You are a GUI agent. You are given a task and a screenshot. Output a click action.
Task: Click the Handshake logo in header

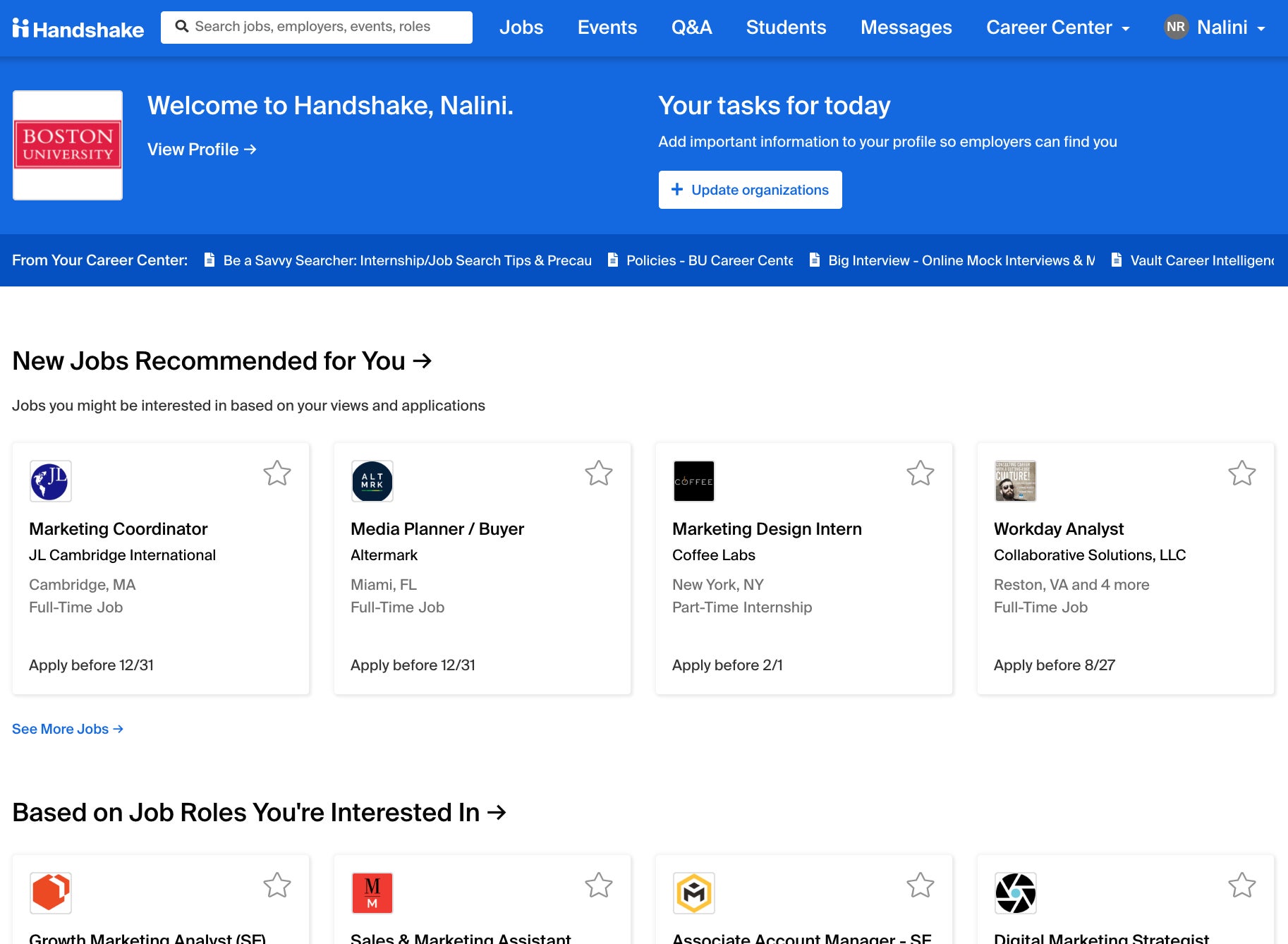(78, 28)
